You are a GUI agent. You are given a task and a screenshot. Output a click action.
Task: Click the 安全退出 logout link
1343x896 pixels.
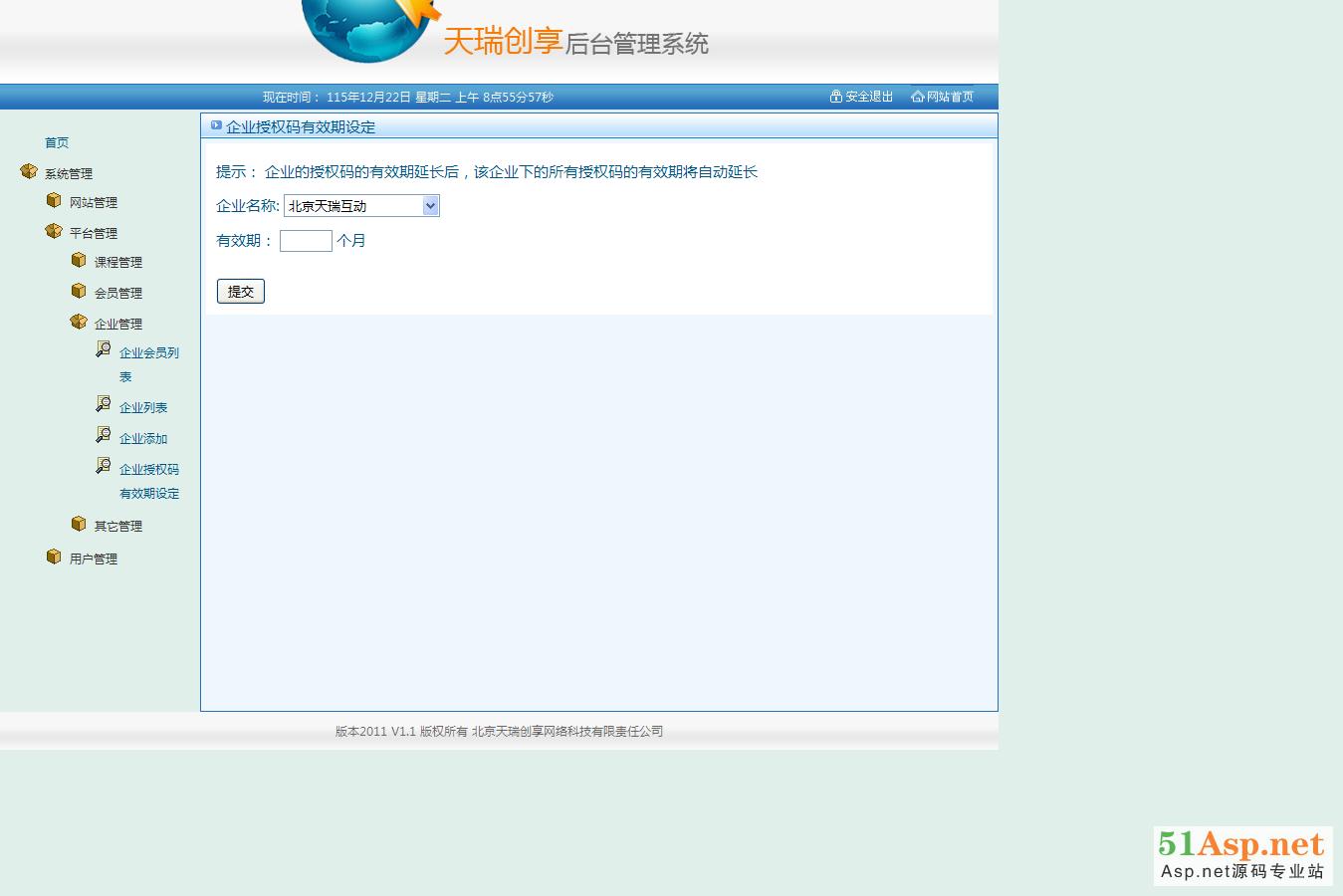[868, 97]
